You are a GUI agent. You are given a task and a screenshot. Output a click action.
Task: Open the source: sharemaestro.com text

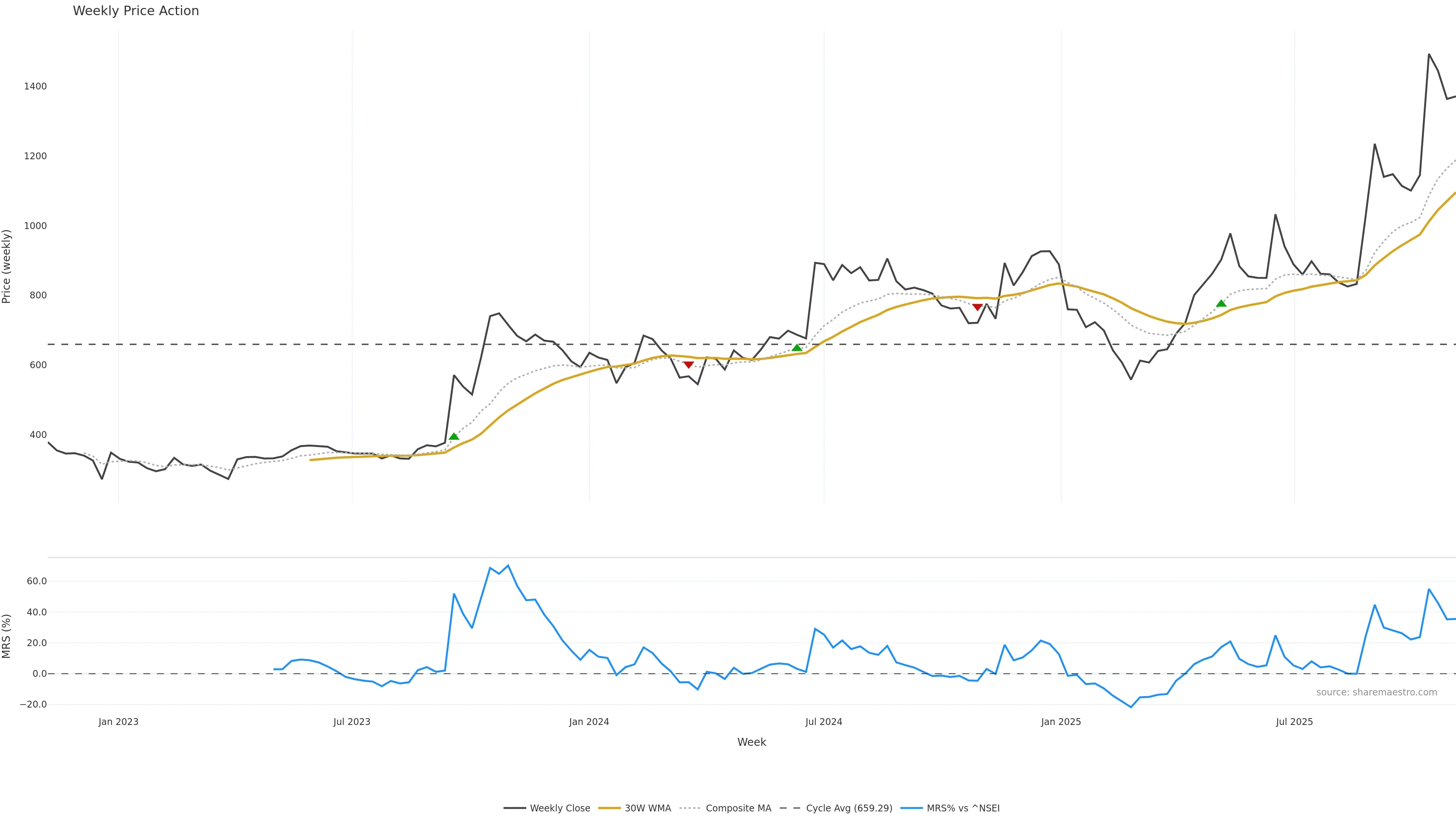(1376, 692)
